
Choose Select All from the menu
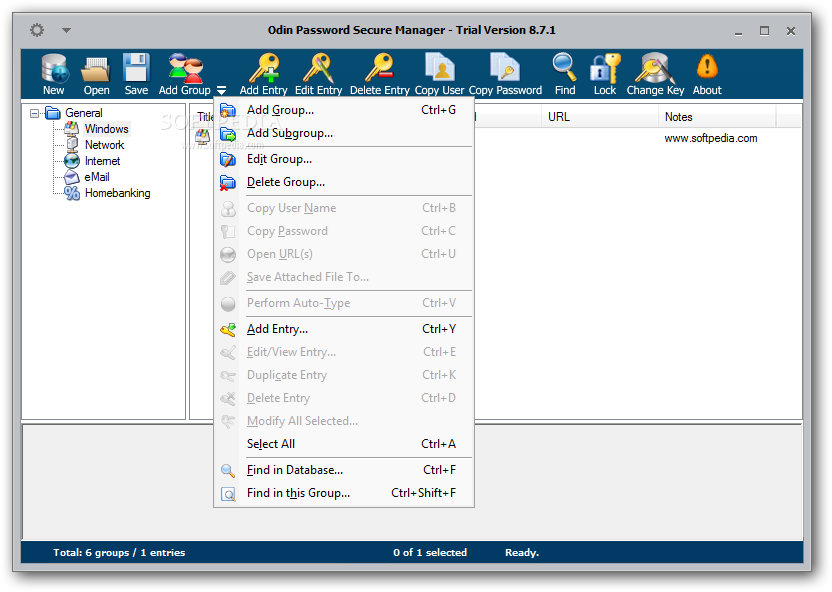(344, 444)
